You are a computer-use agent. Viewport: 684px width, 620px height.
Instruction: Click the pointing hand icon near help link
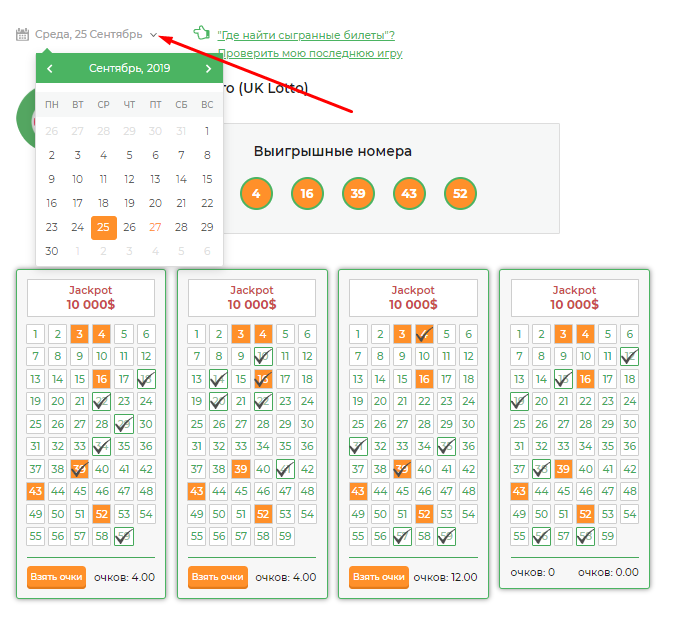202,33
